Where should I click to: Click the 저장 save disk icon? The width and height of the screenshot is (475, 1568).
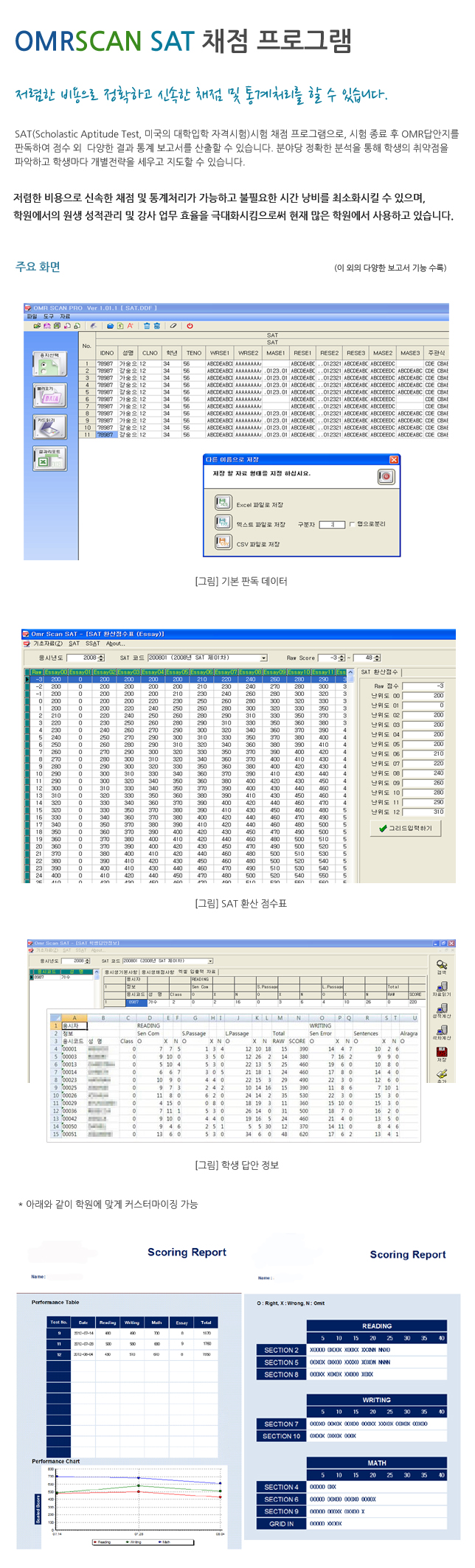(x=441, y=1053)
